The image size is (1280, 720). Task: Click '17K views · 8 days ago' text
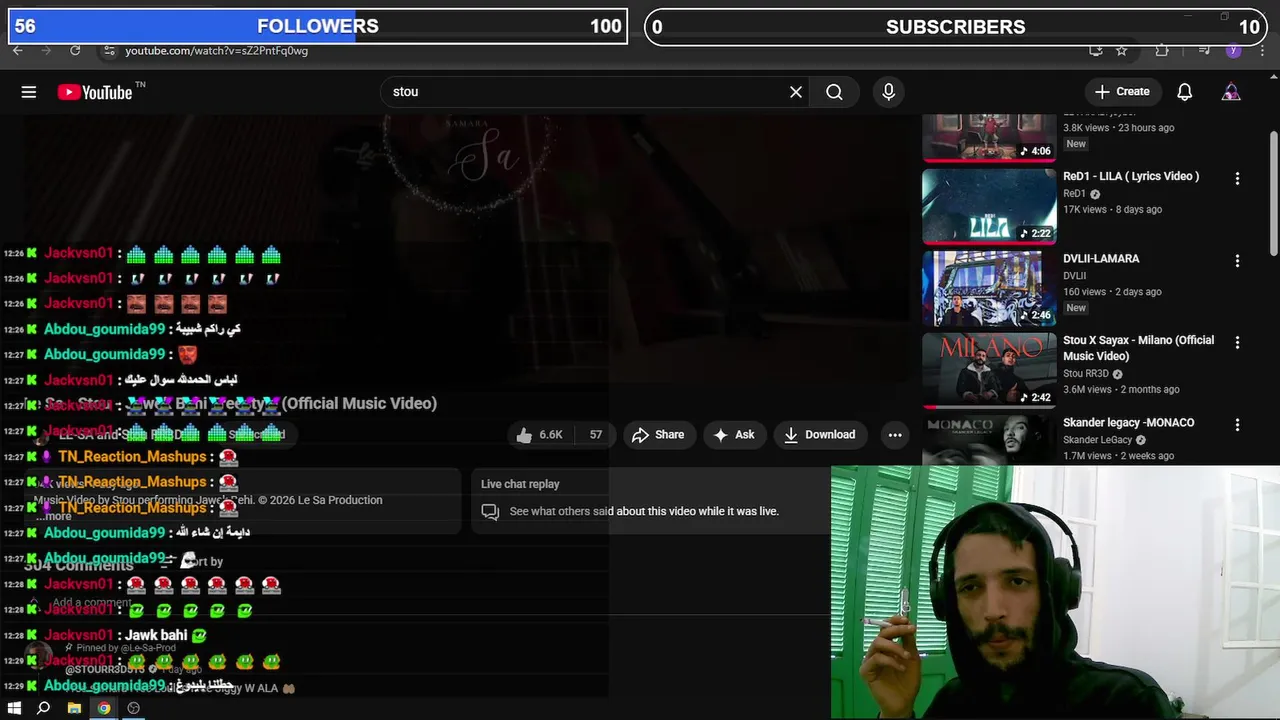(1112, 210)
